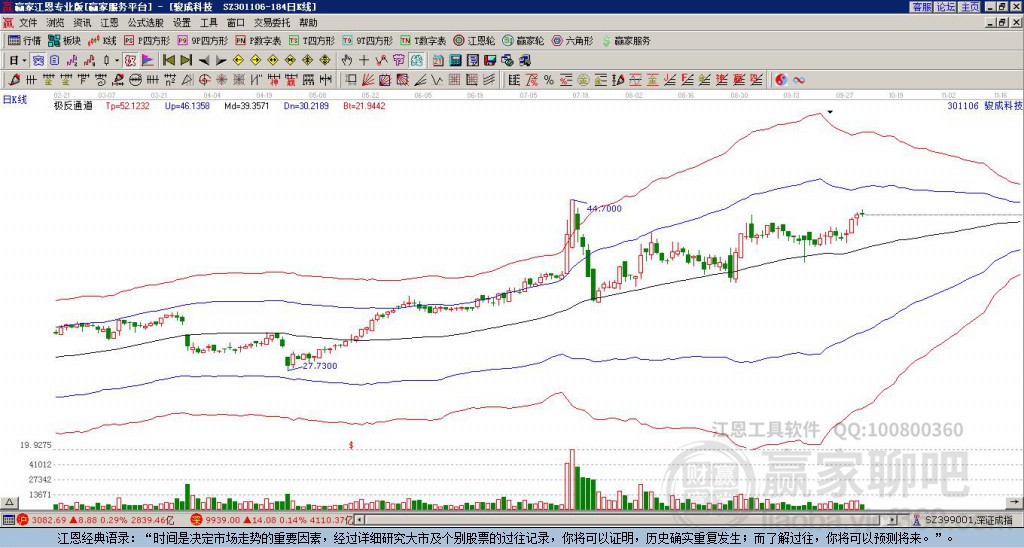Select the red crosshair circle tool
Viewport: 1024px width, 548px height.
point(204,80)
